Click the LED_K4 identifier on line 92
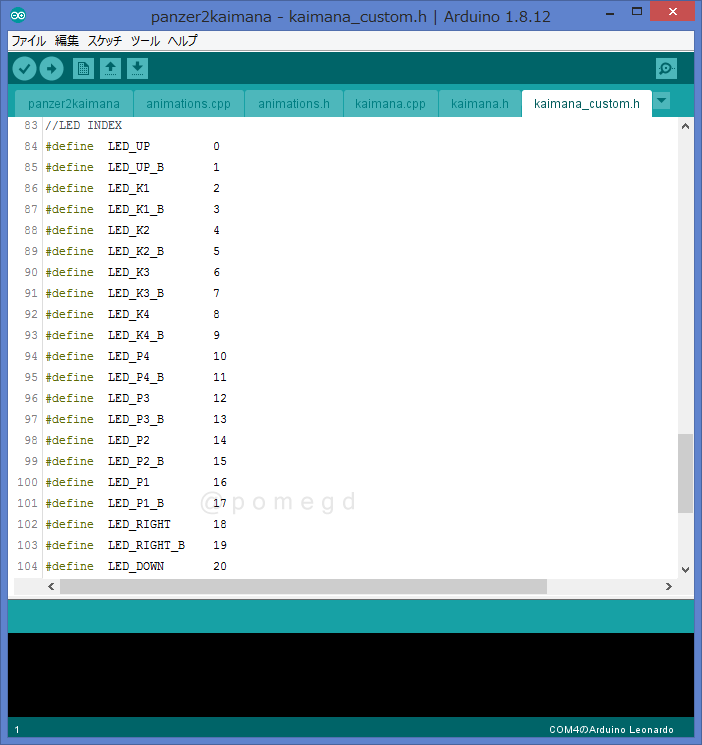This screenshot has height=745, width=702. (129, 314)
